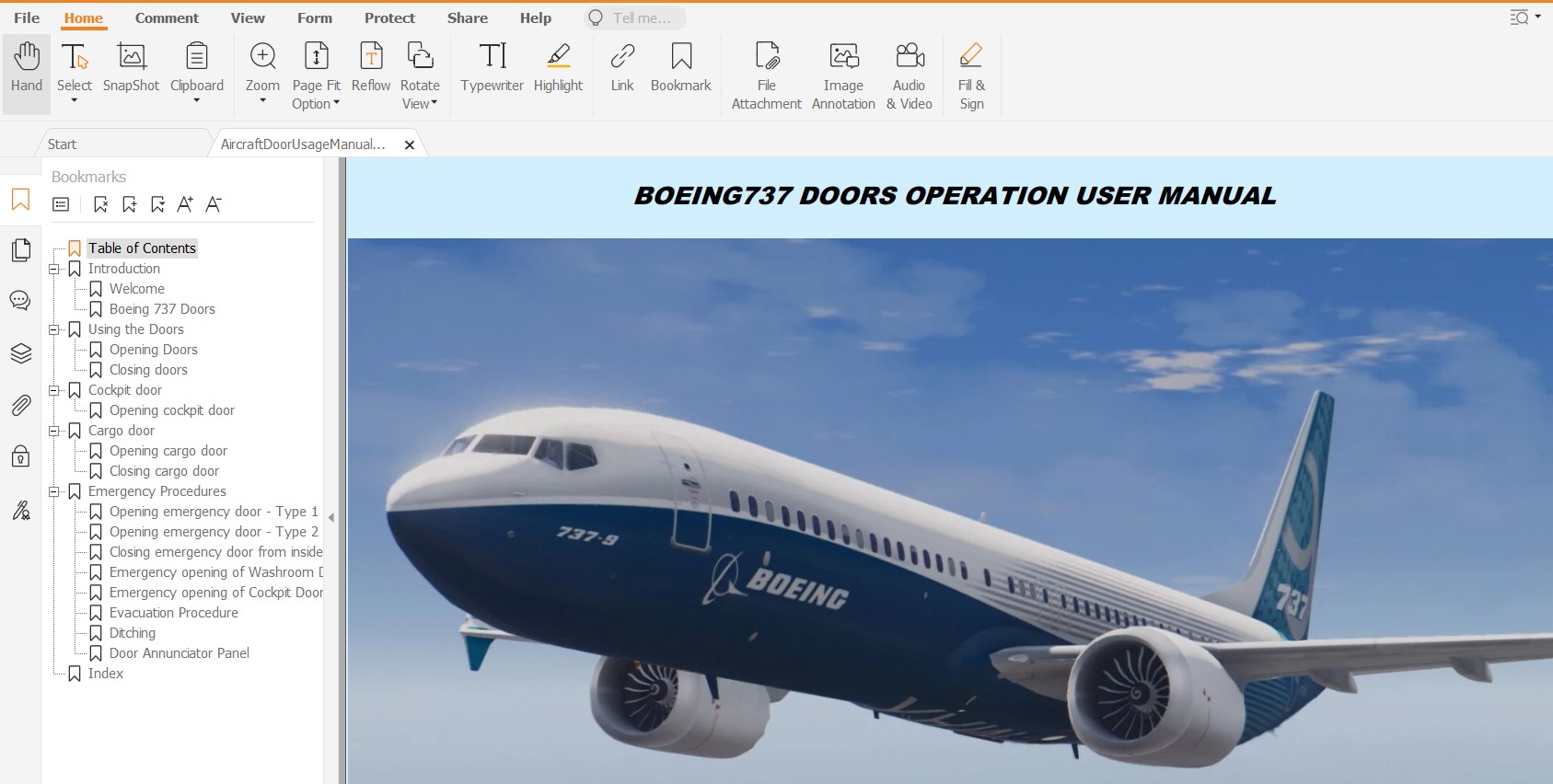Add Audio & Video

coord(910,75)
